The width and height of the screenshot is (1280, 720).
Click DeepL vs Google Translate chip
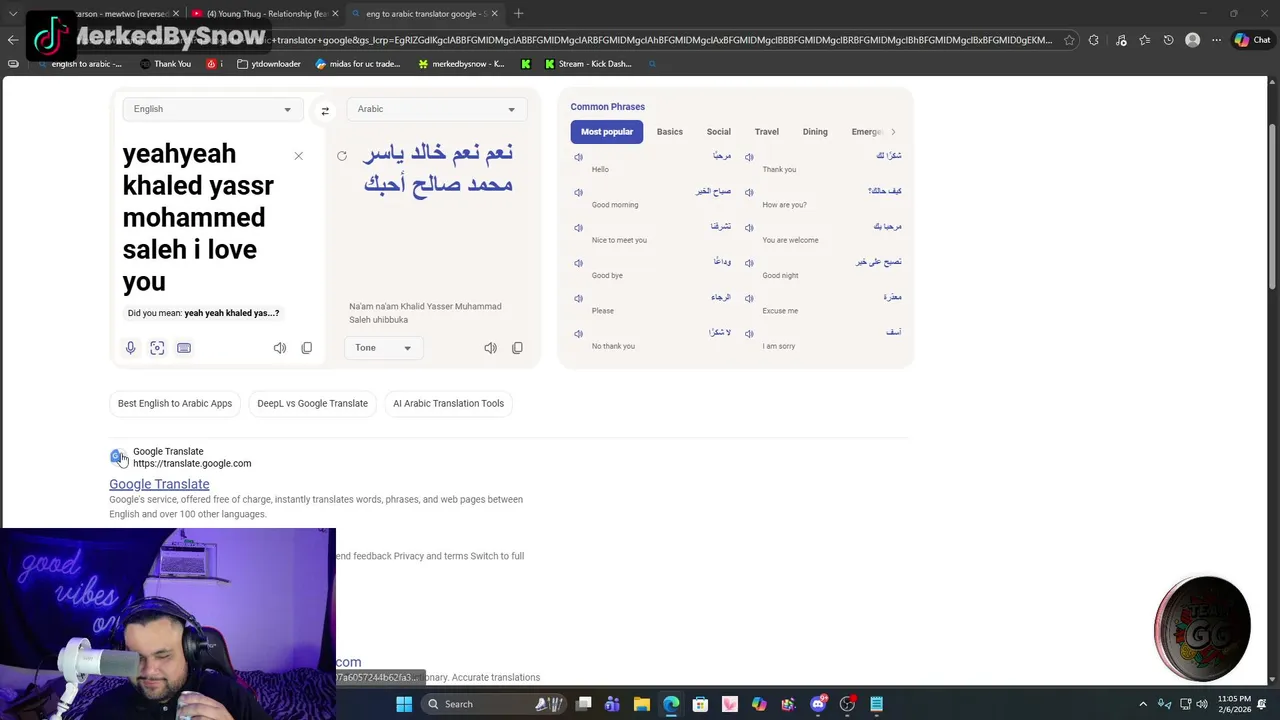pyautogui.click(x=312, y=403)
